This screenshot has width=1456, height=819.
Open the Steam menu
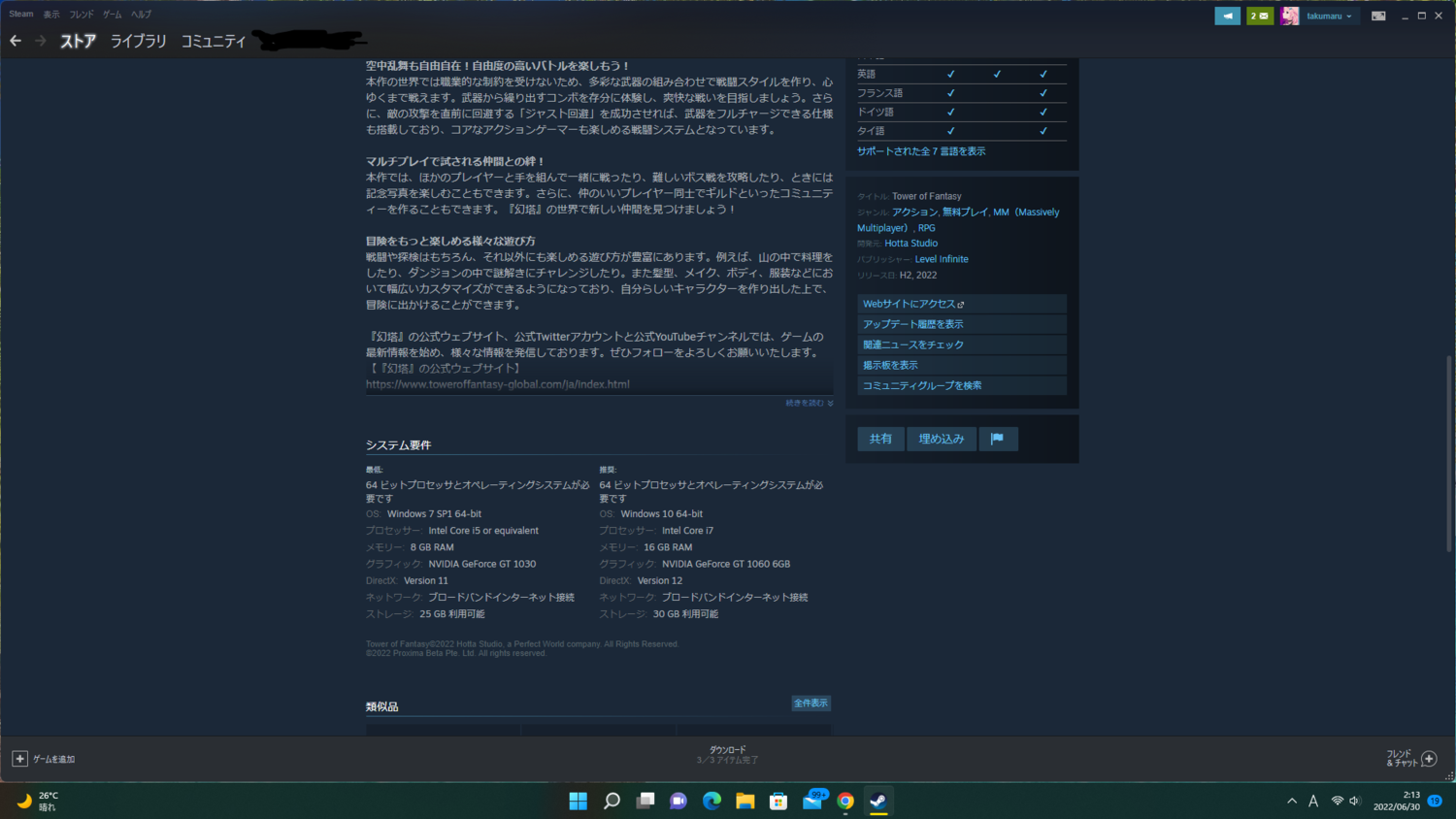pos(21,15)
